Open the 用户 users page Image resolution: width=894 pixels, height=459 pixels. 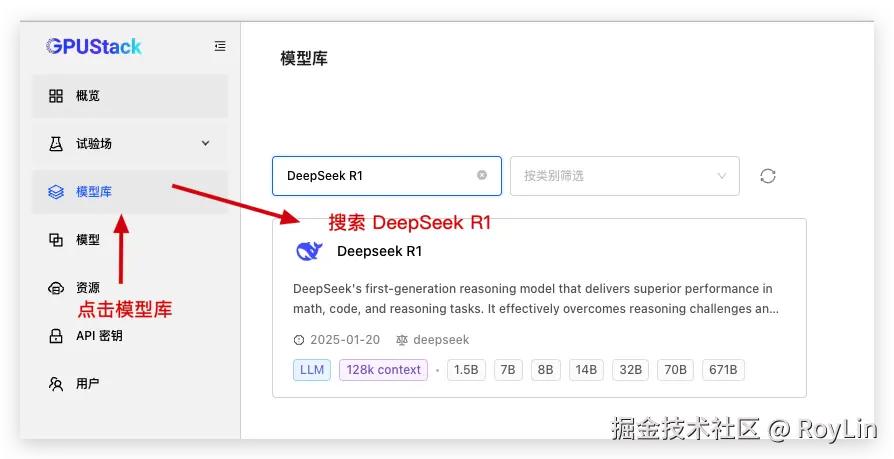point(130,384)
